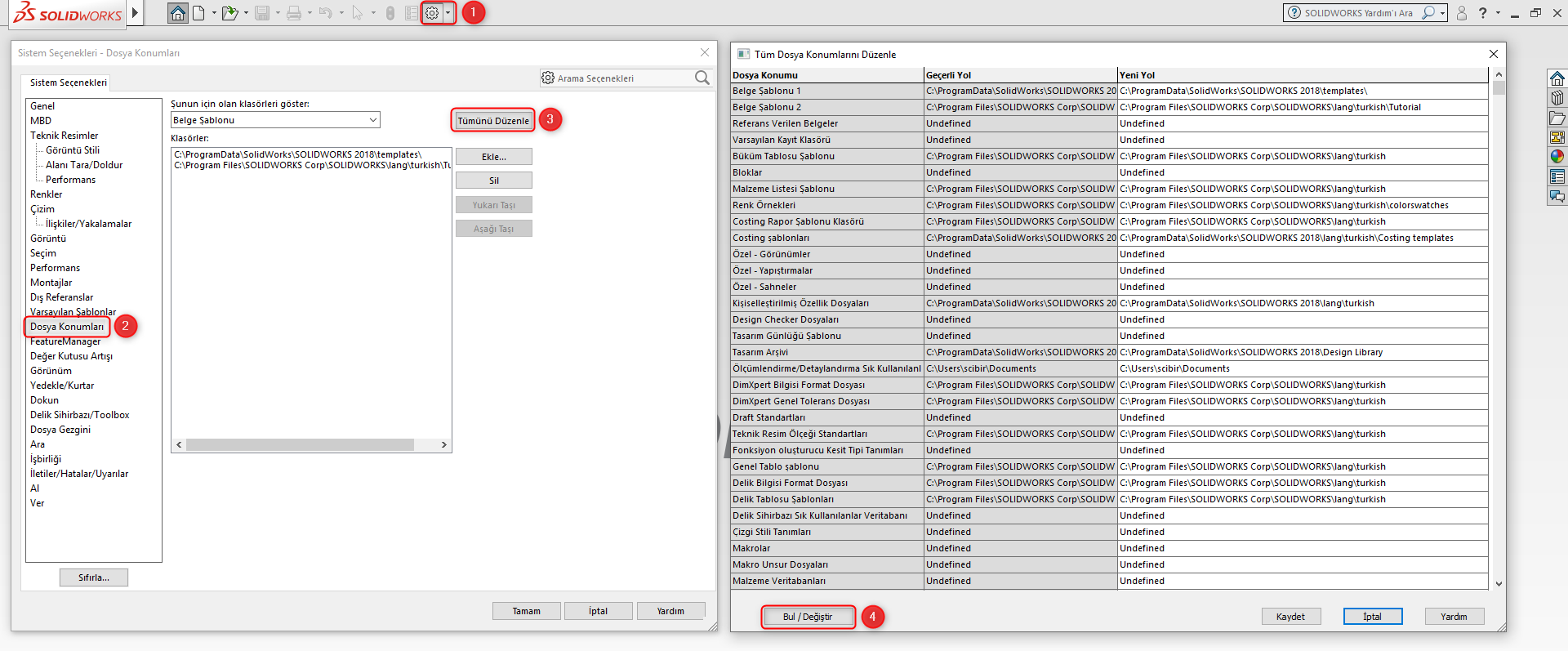1568x651 pixels.
Task: Open a file using the folder icon
Action: (230, 13)
